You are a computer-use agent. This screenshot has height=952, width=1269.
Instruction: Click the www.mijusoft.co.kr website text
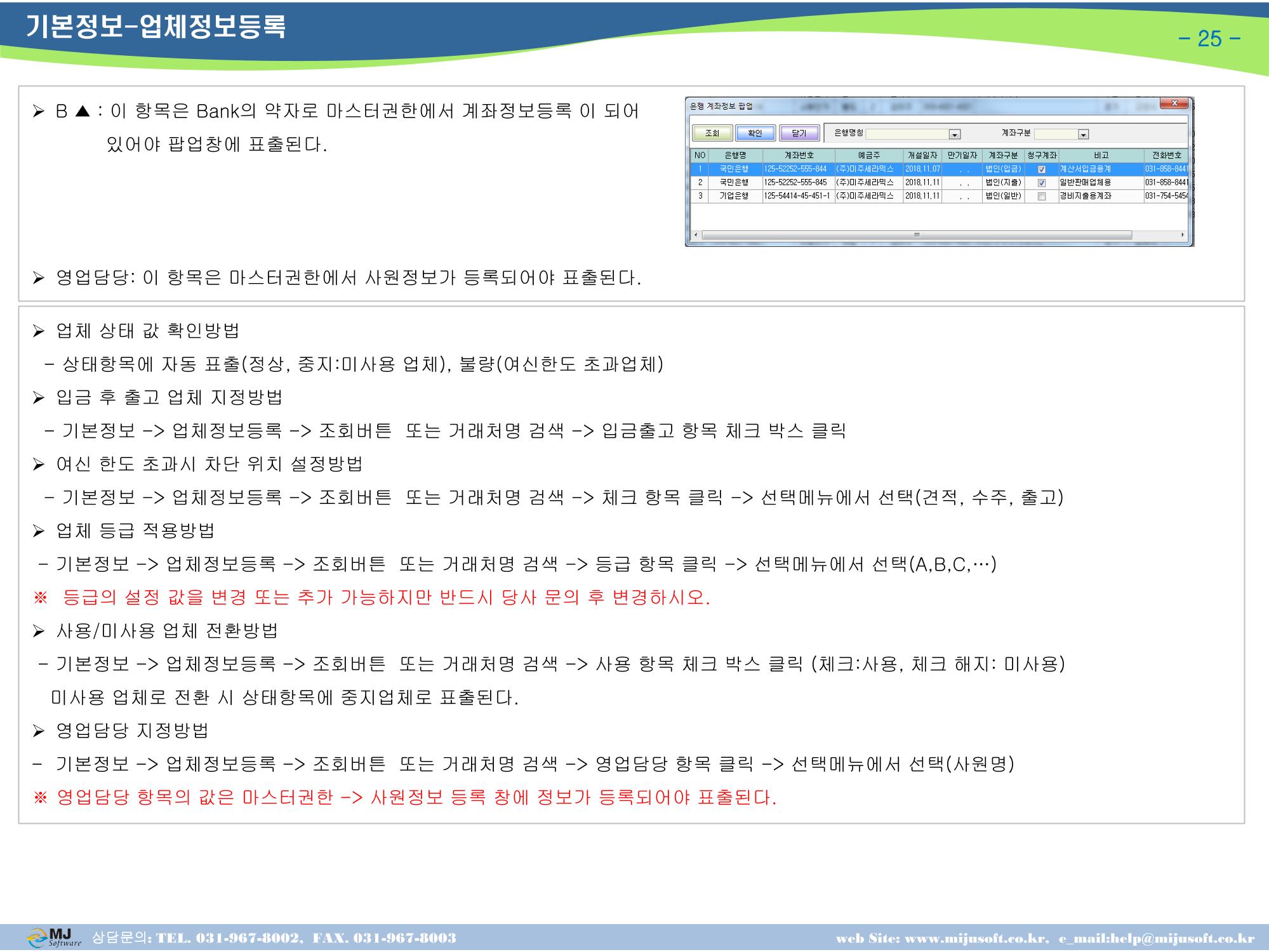975,939
